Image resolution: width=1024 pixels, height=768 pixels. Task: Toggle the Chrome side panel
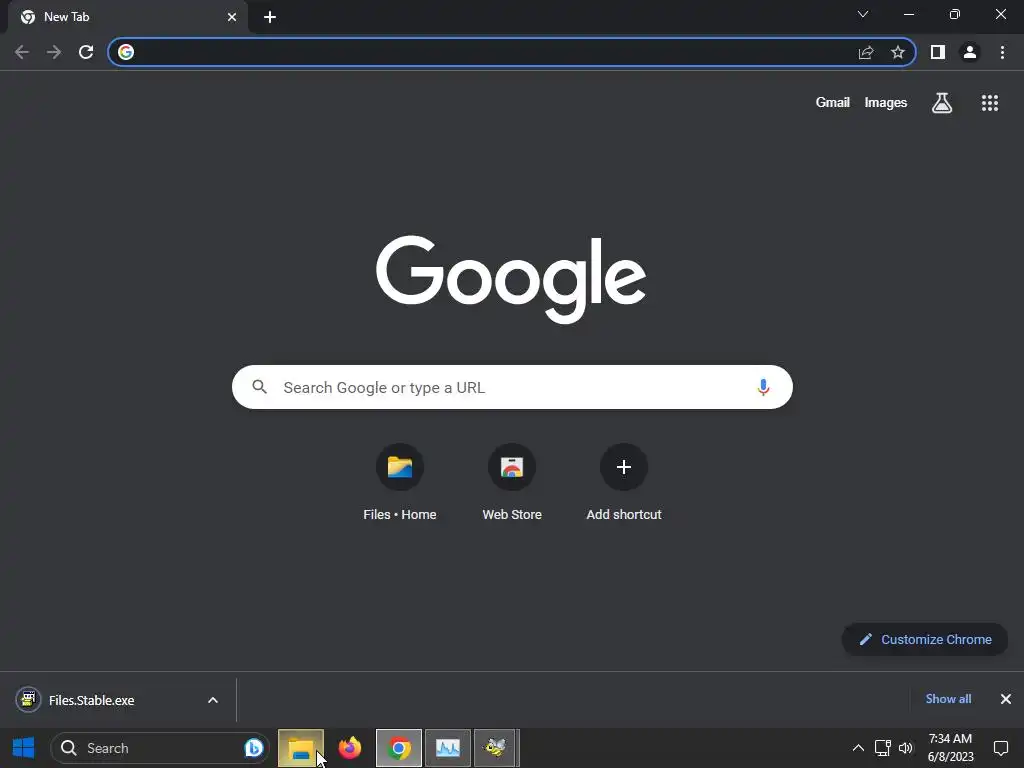point(938,52)
